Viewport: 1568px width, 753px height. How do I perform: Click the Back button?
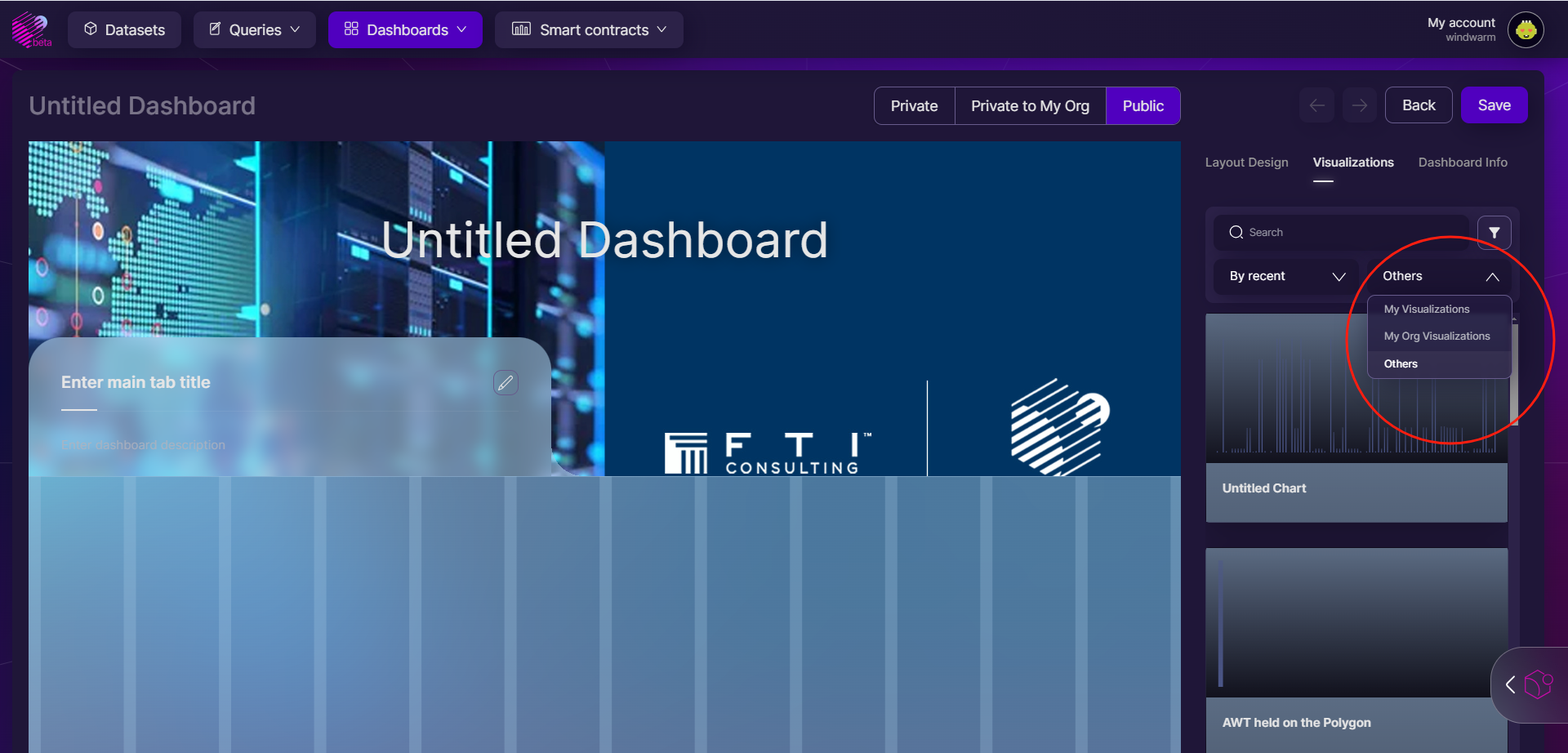point(1418,105)
